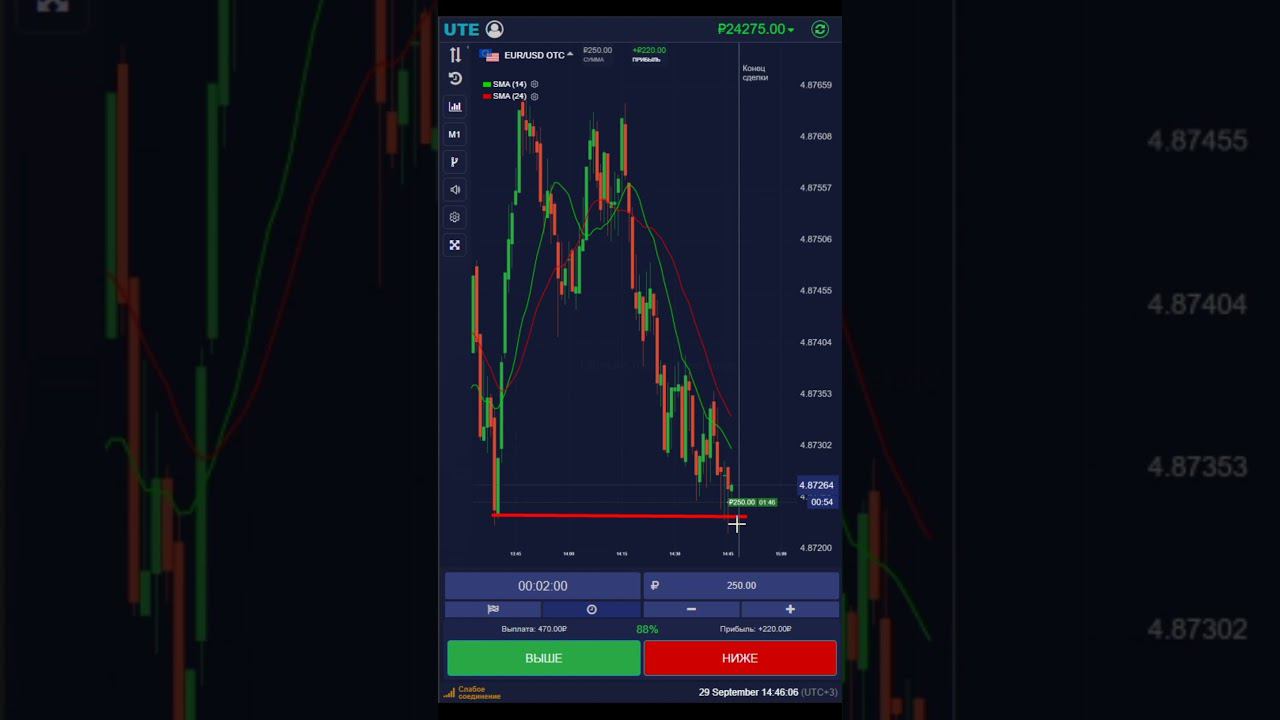The image size is (1280, 720).
Task: Select the SMA (14) indicator label
Action: click(509, 84)
